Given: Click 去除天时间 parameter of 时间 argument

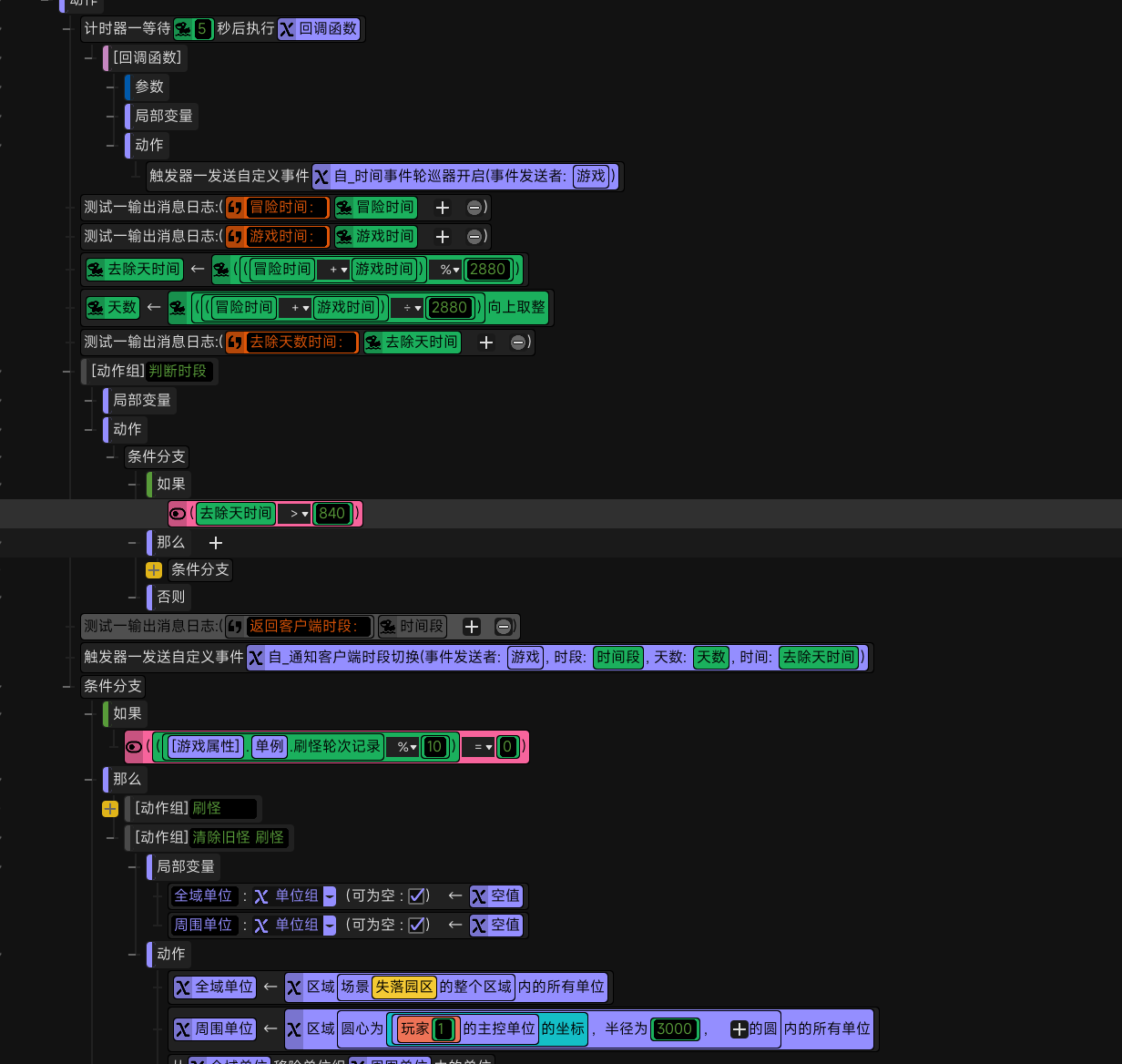Looking at the screenshot, I should coord(819,658).
